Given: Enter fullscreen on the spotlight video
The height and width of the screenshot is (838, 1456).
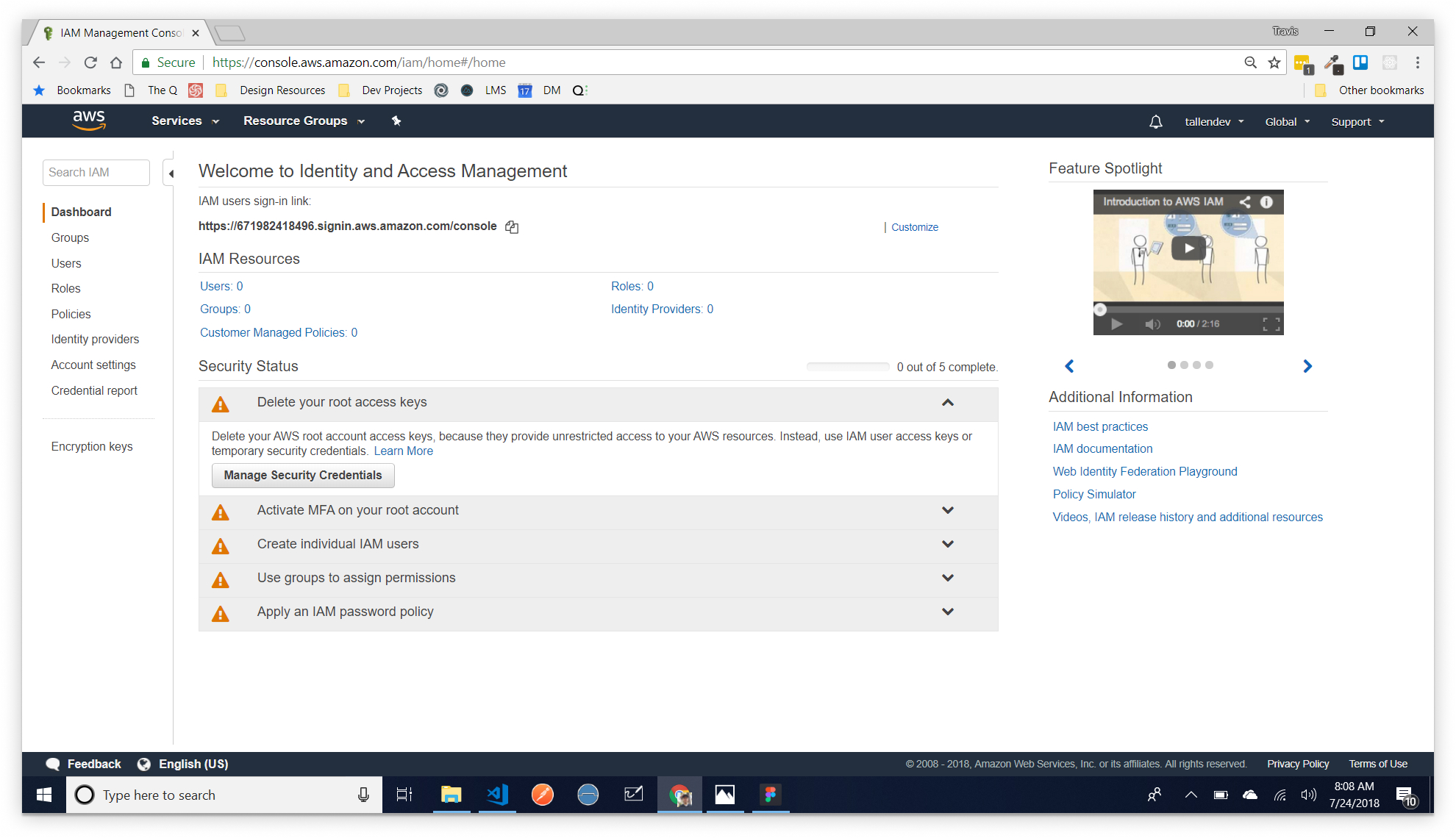Looking at the screenshot, I should [1271, 324].
